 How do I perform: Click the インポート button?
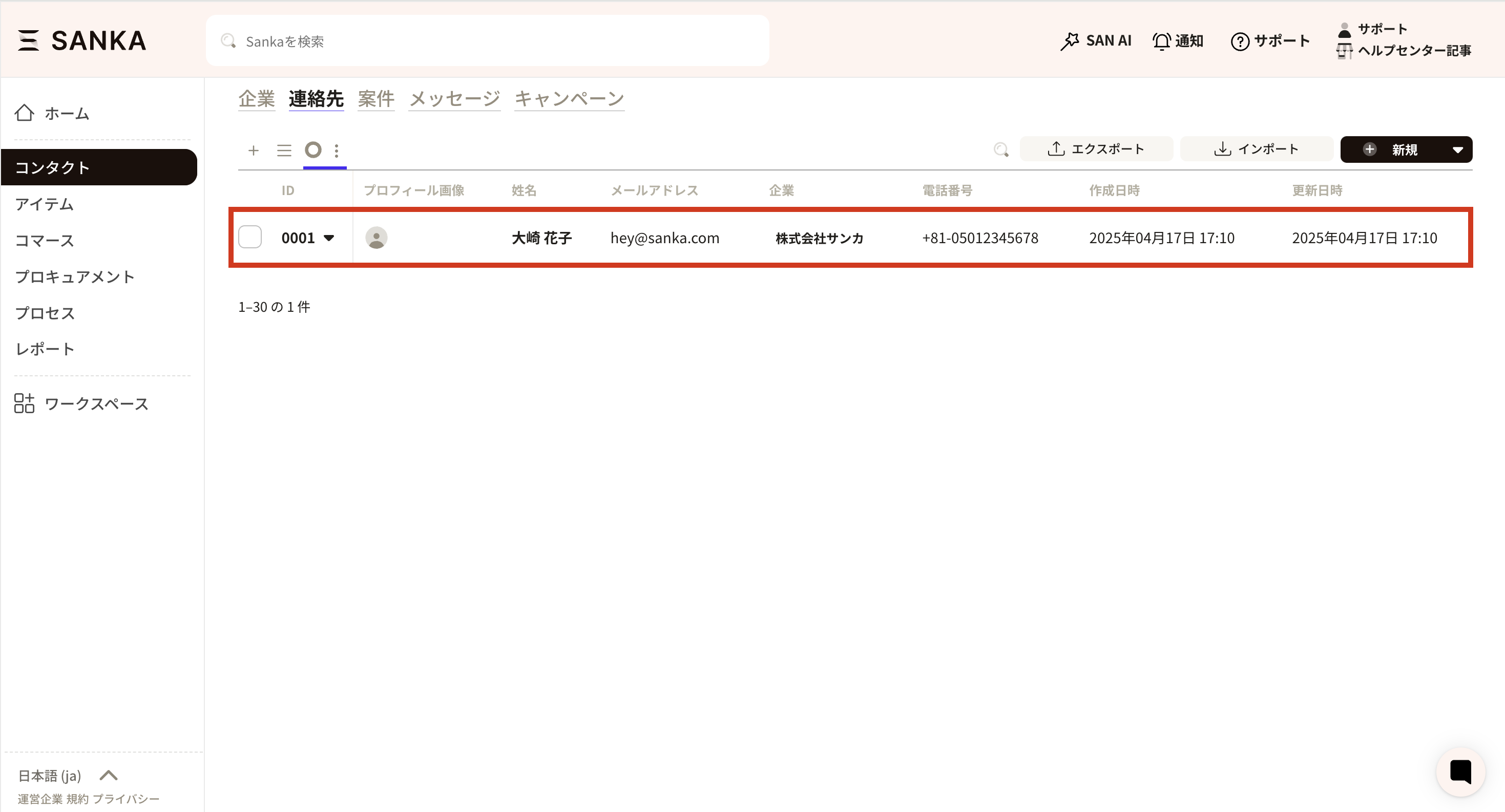[x=1256, y=149]
